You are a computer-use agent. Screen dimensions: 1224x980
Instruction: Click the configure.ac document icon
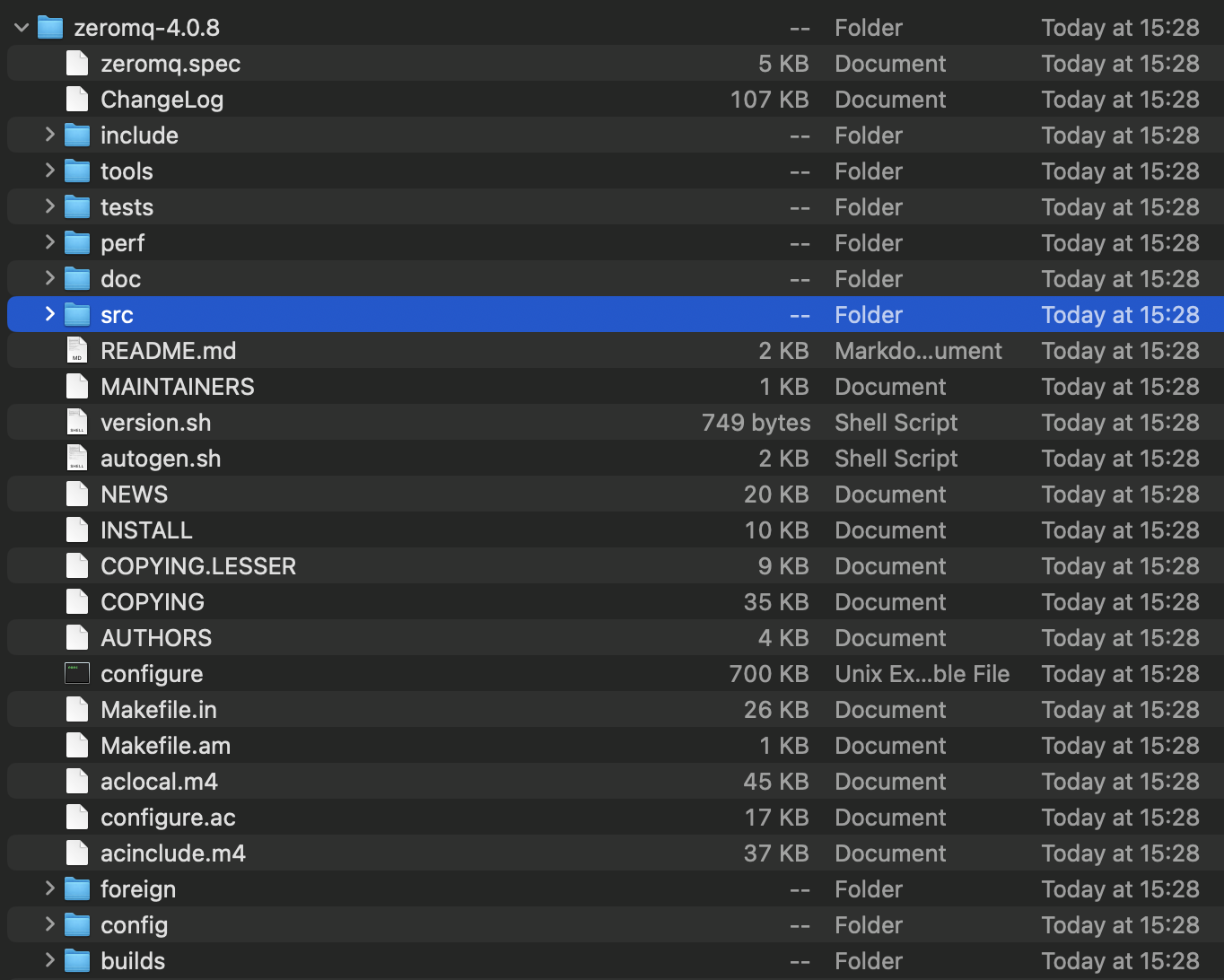point(77,818)
